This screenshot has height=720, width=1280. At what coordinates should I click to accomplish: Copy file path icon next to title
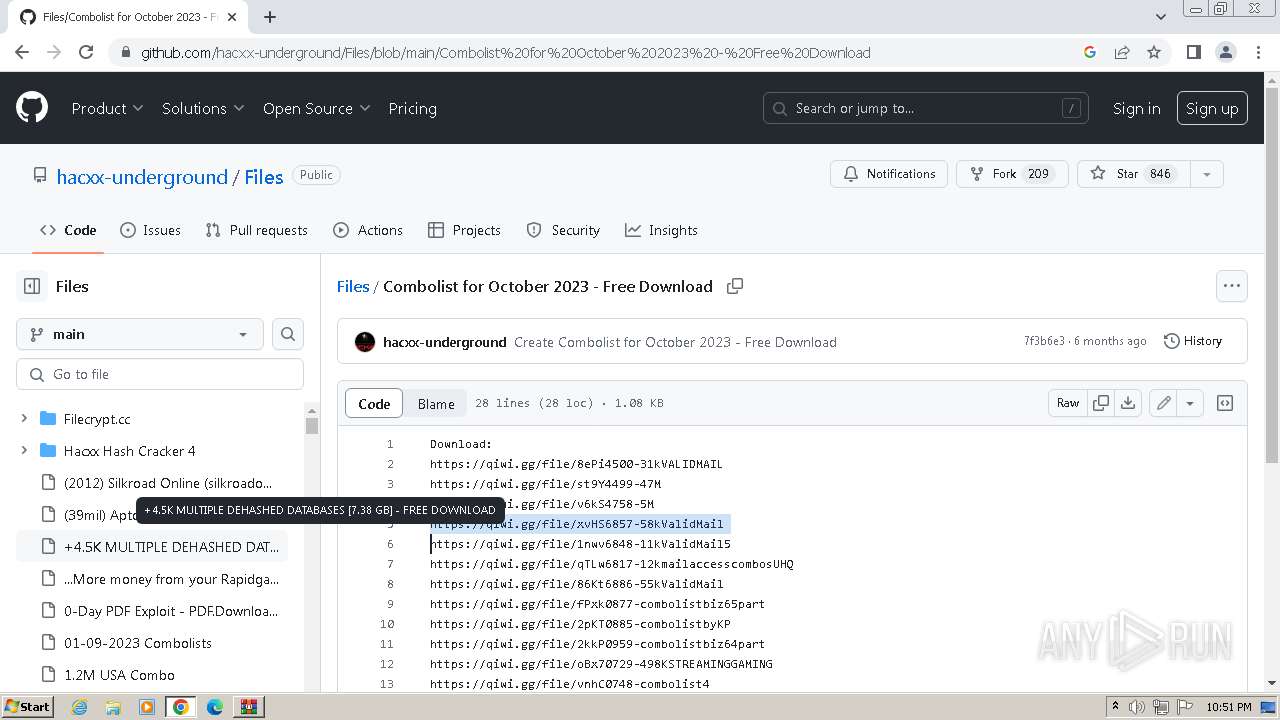pyautogui.click(x=735, y=286)
